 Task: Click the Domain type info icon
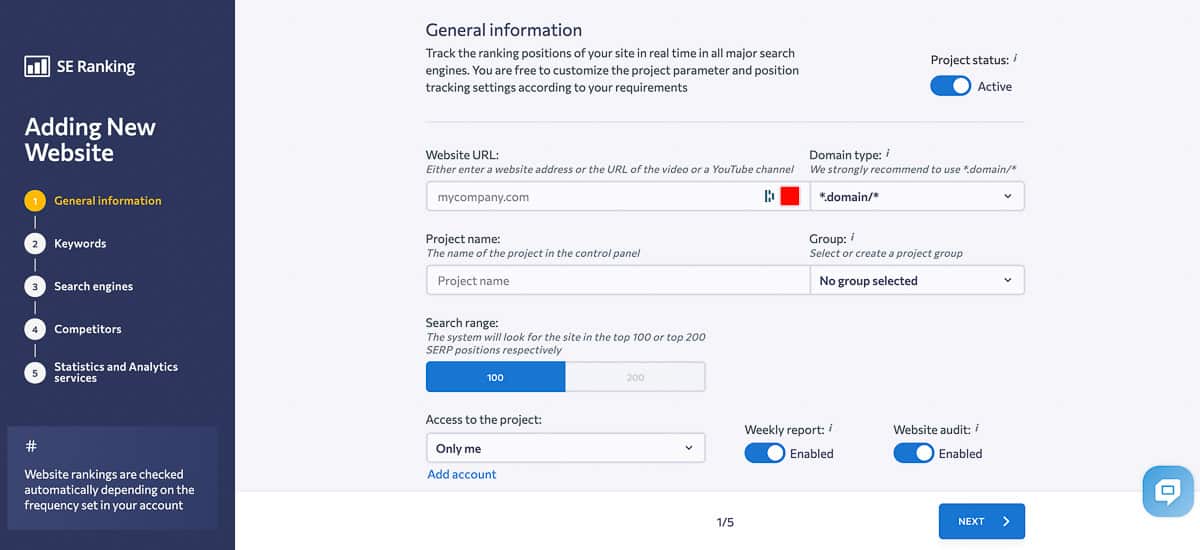pos(888,154)
